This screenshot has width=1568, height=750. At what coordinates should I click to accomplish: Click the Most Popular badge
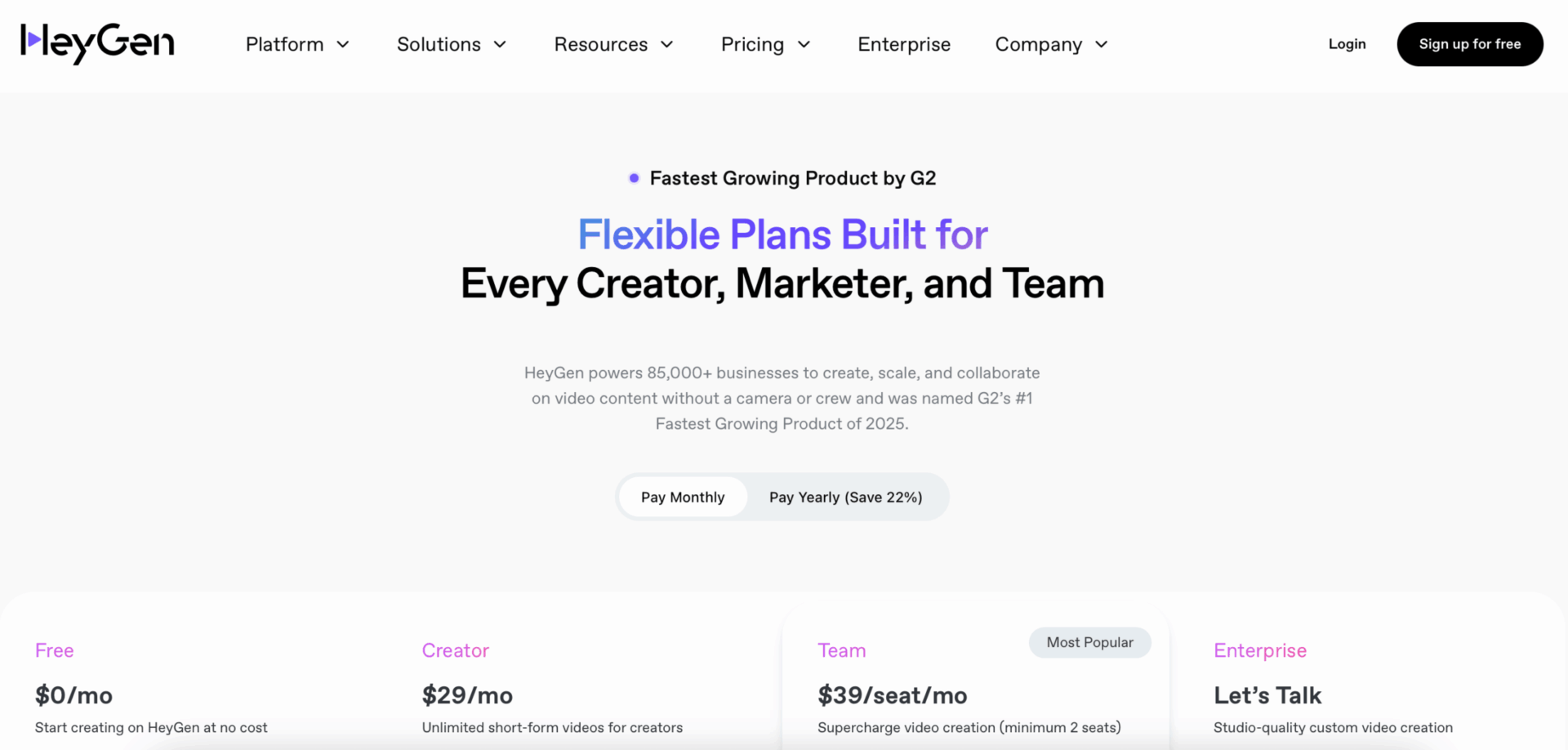[1090, 642]
